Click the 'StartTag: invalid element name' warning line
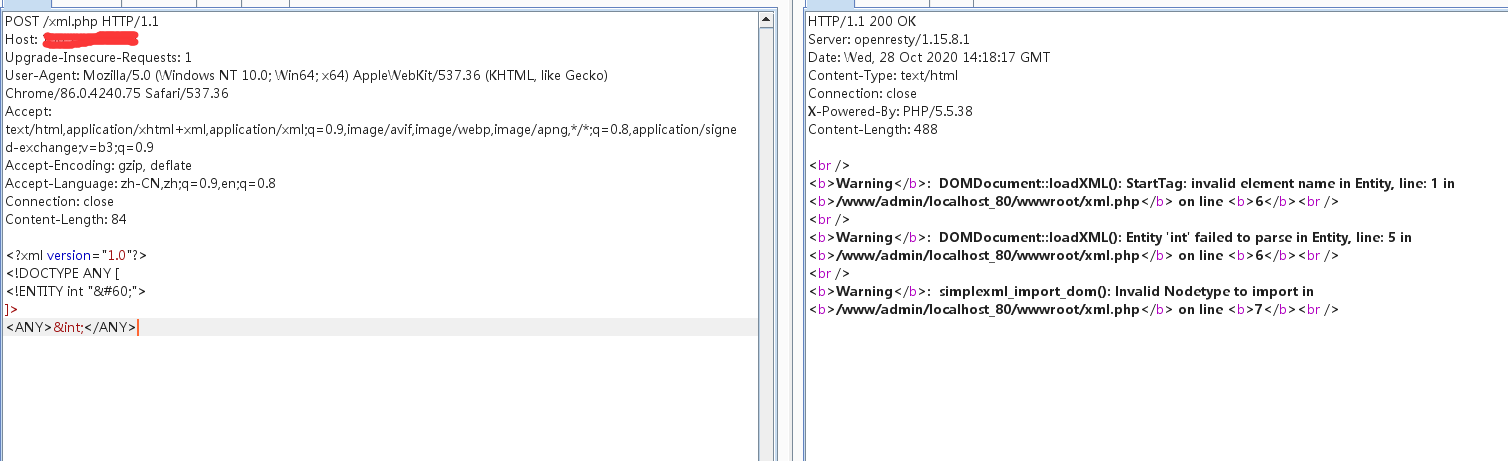This screenshot has height=461, width=1508. [1131, 183]
